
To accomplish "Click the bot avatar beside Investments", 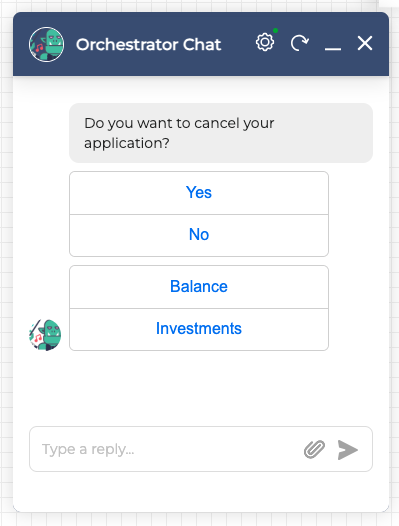I will pos(45,335).
